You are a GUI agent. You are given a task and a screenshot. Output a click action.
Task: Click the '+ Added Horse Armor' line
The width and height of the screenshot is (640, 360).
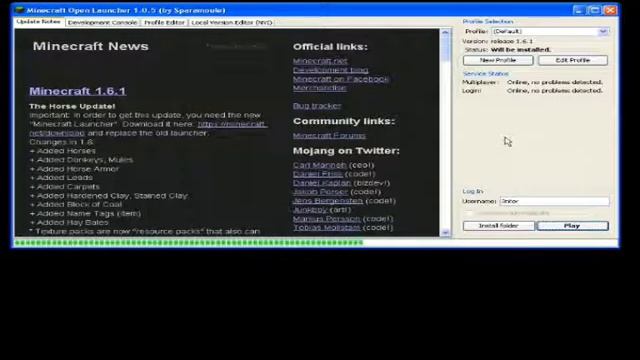click(74, 169)
